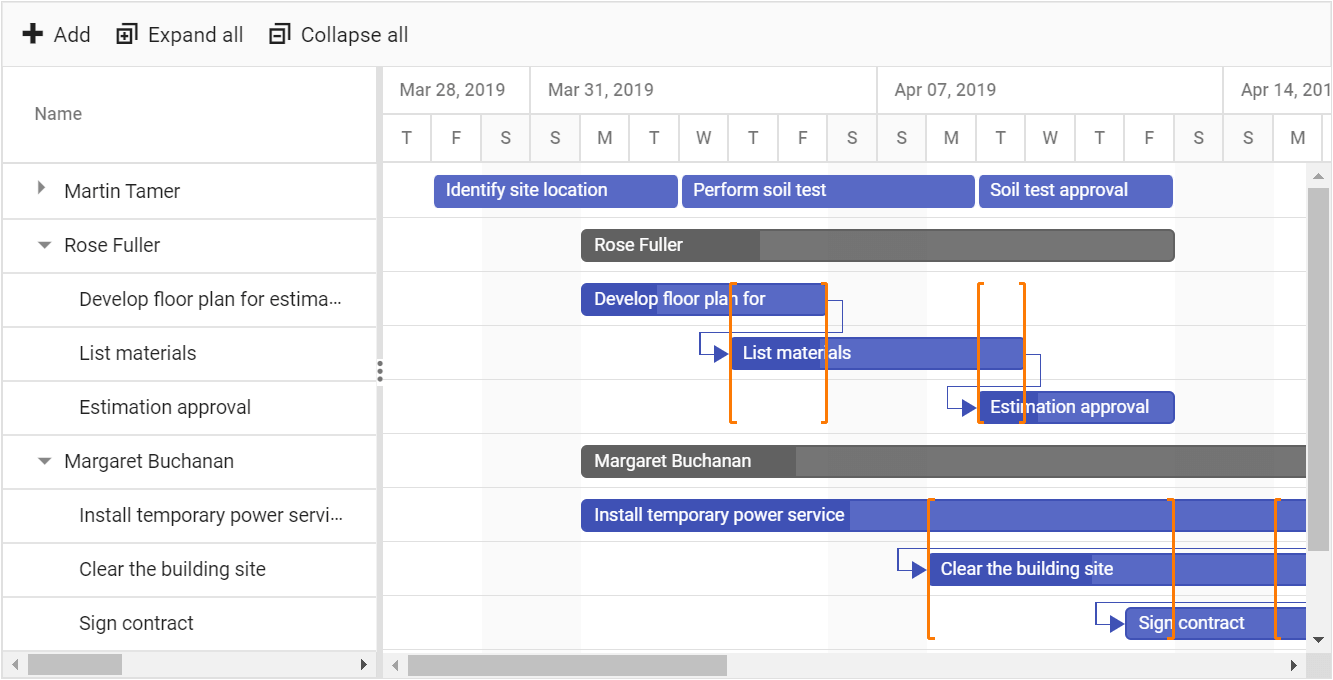Click the tree grid scroll left arrow
Image resolution: width=1333 pixels, height=680 pixels.
[x=15, y=665]
